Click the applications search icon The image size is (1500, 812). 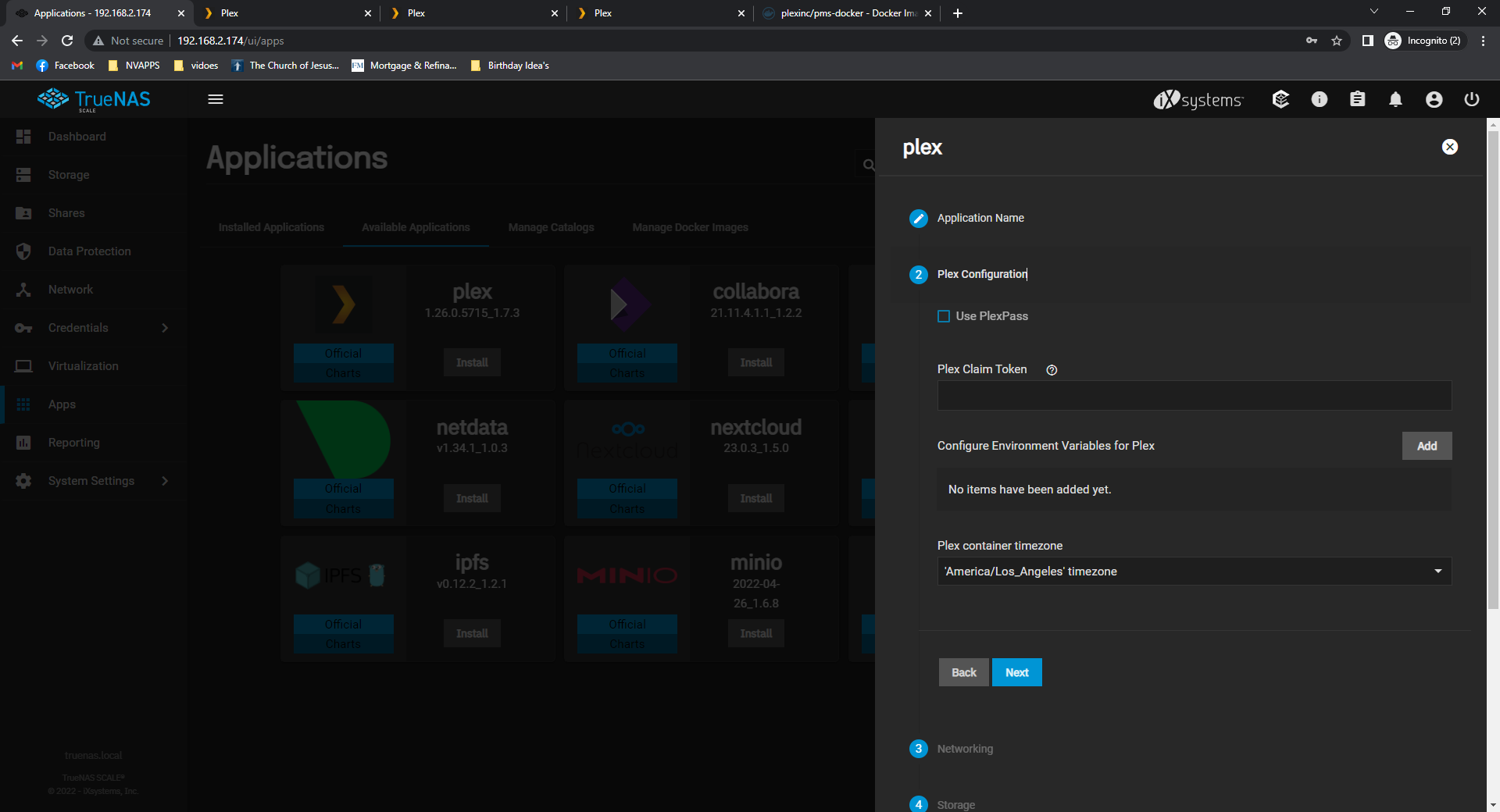click(868, 165)
